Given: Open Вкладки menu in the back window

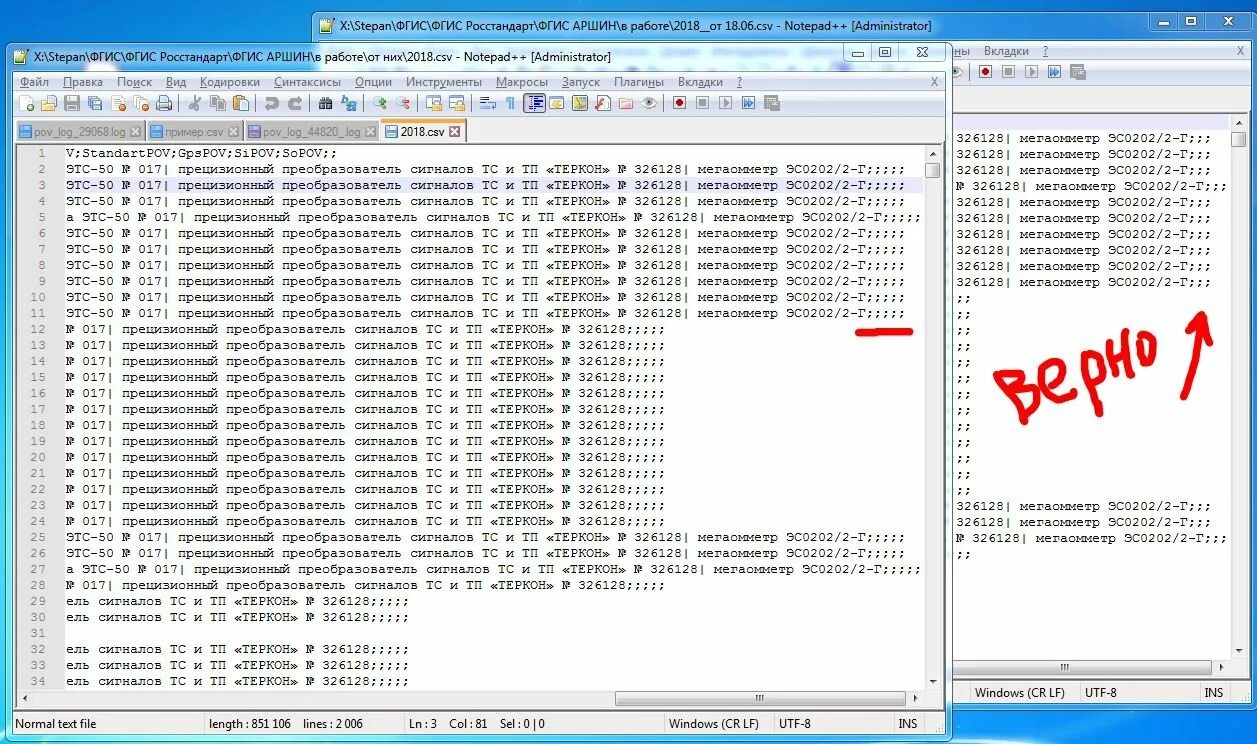Looking at the screenshot, I should click(1006, 51).
